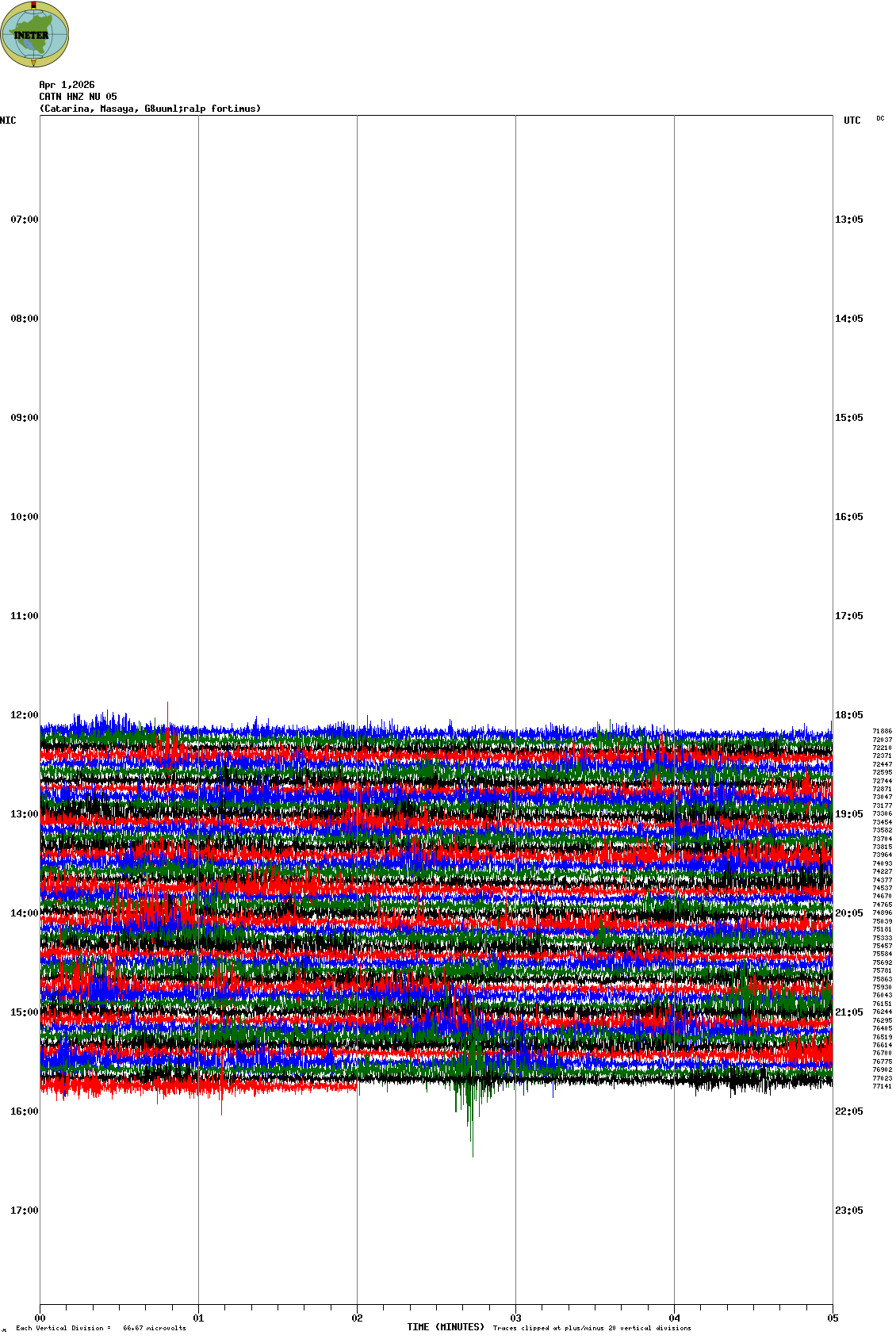Click the UTC column header
This screenshot has width=896, height=1339.
point(852,121)
